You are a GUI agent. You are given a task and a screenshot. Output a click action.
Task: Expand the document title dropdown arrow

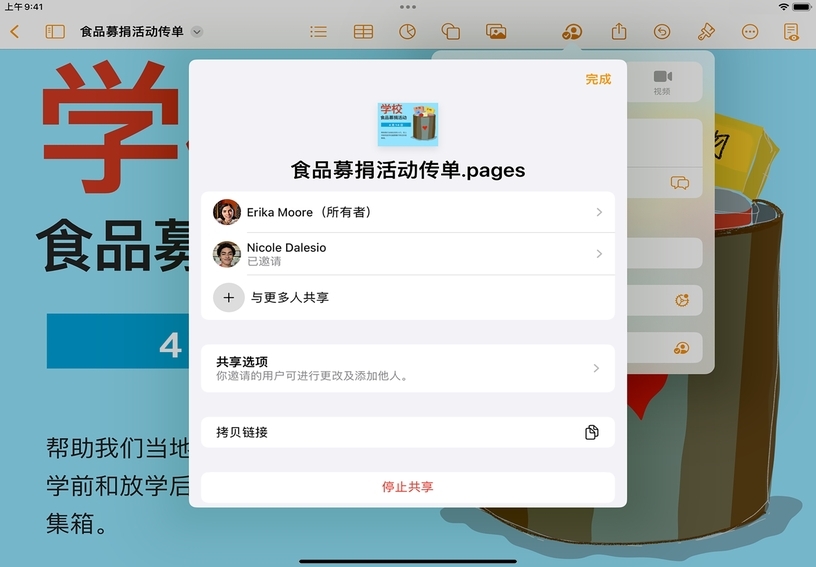pos(197,32)
